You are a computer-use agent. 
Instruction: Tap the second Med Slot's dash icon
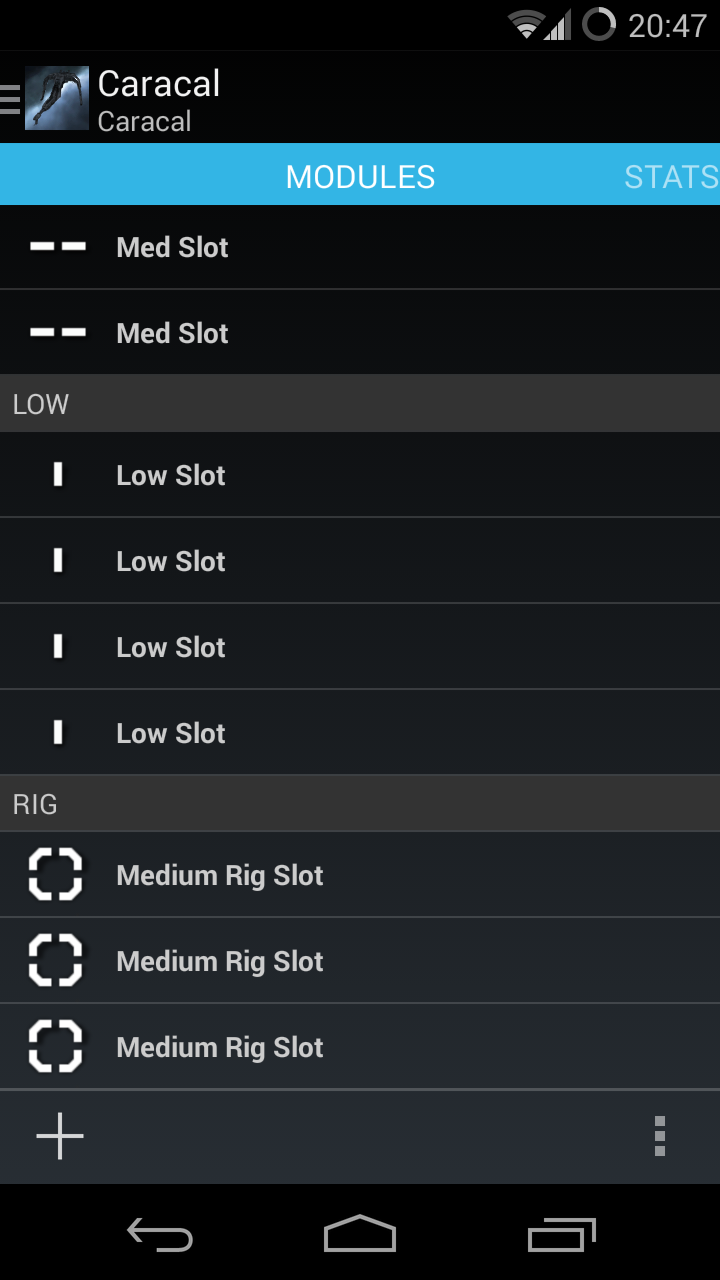[57, 333]
